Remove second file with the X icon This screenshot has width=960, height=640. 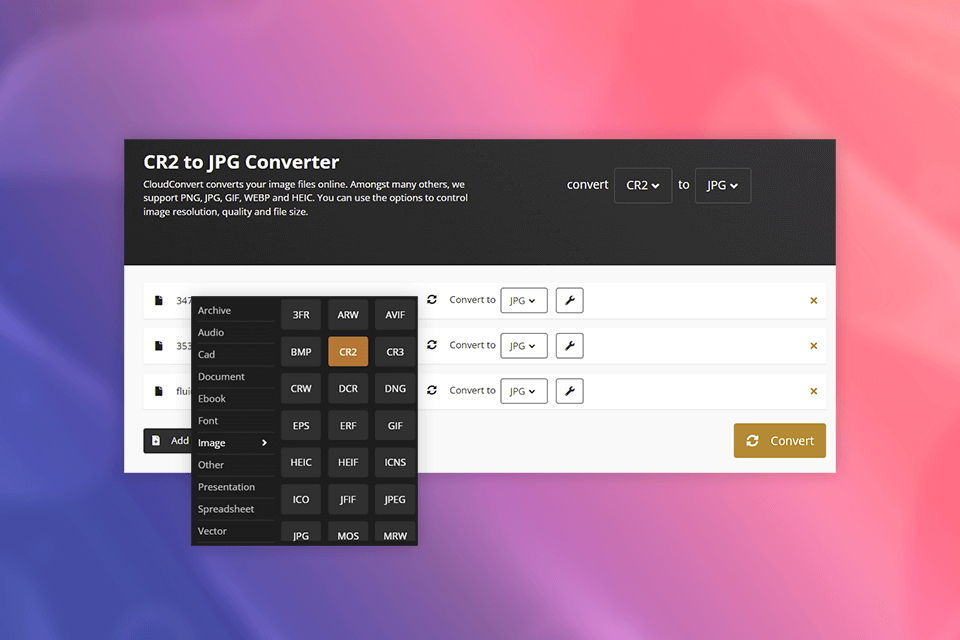pos(814,345)
